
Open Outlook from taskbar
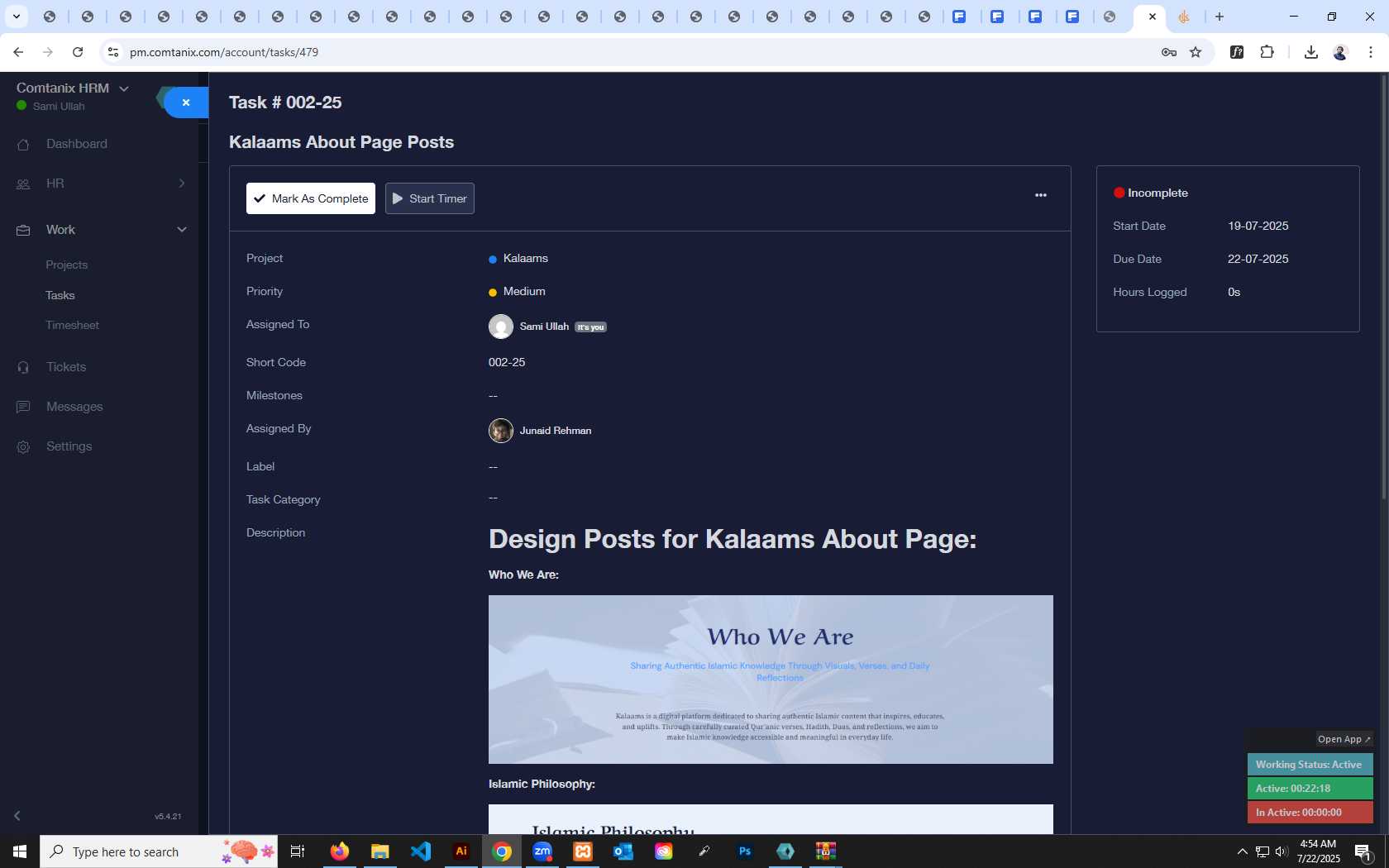[x=623, y=851]
